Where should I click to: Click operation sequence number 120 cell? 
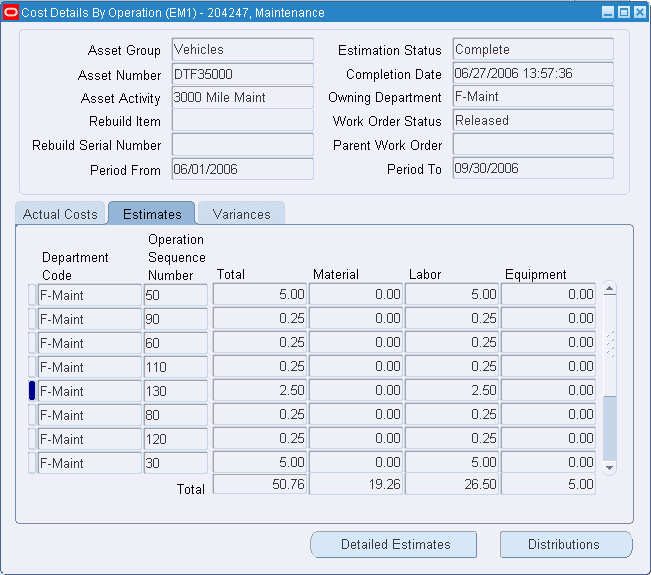[176, 439]
